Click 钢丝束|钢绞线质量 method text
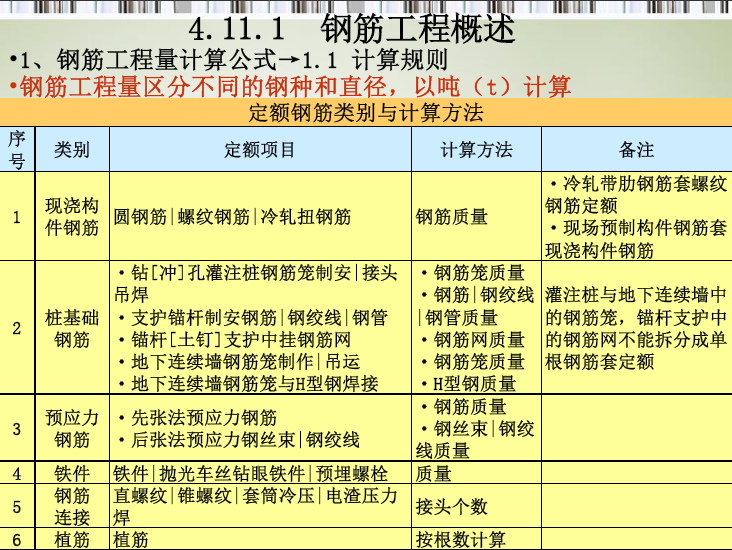Screen dimensions: 732x550 475,440
